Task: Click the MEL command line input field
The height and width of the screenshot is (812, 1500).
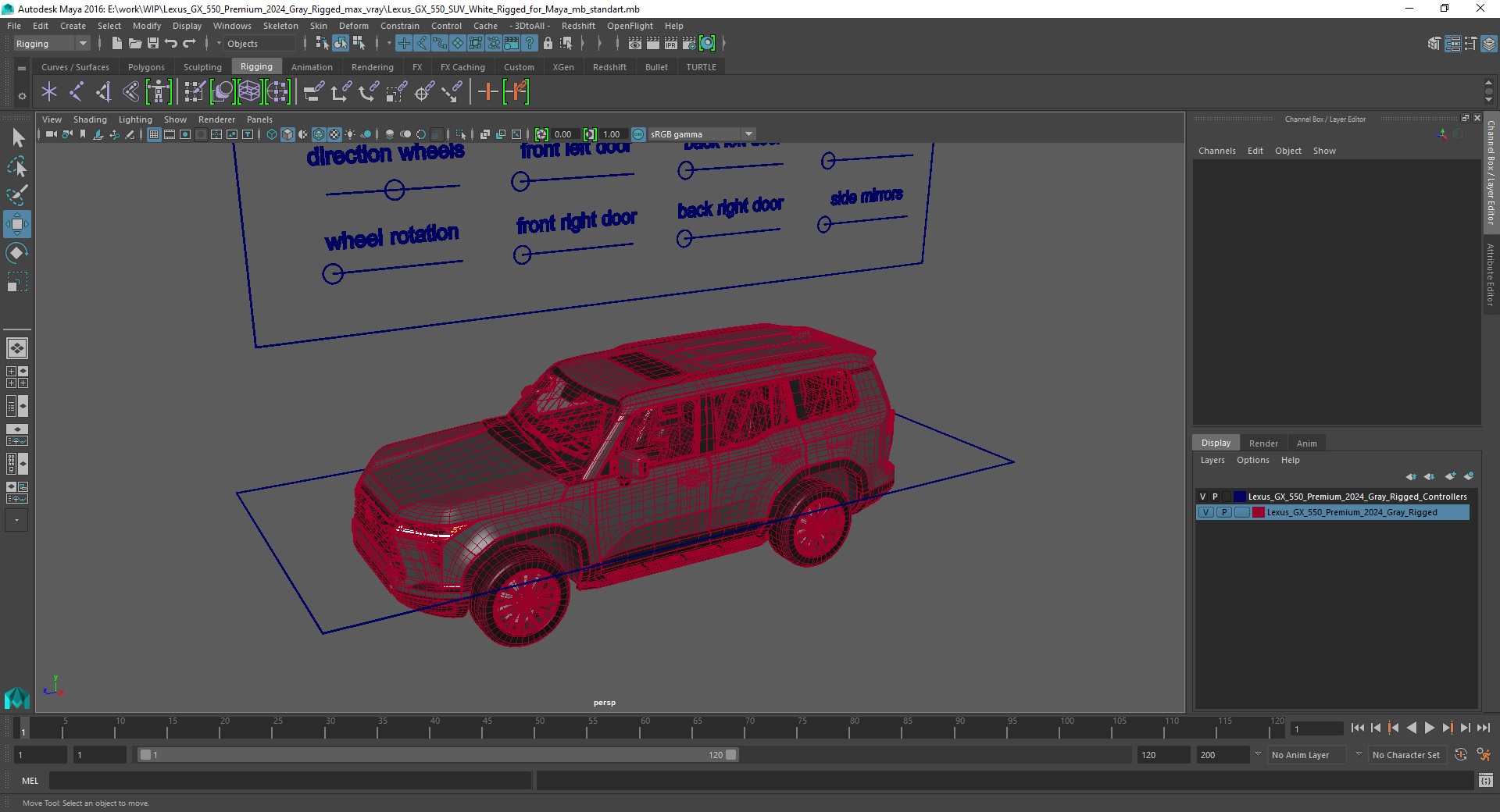Action: click(290, 780)
